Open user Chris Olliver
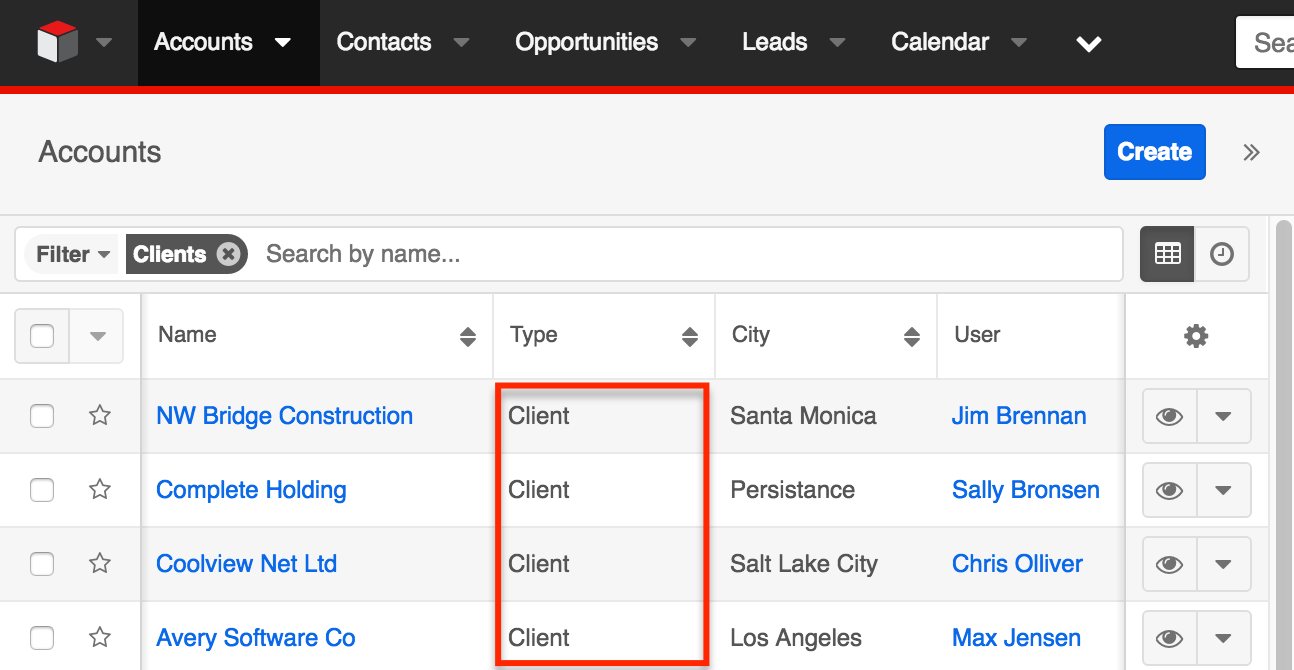The width and height of the screenshot is (1294, 670). click(x=1017, y=564)
